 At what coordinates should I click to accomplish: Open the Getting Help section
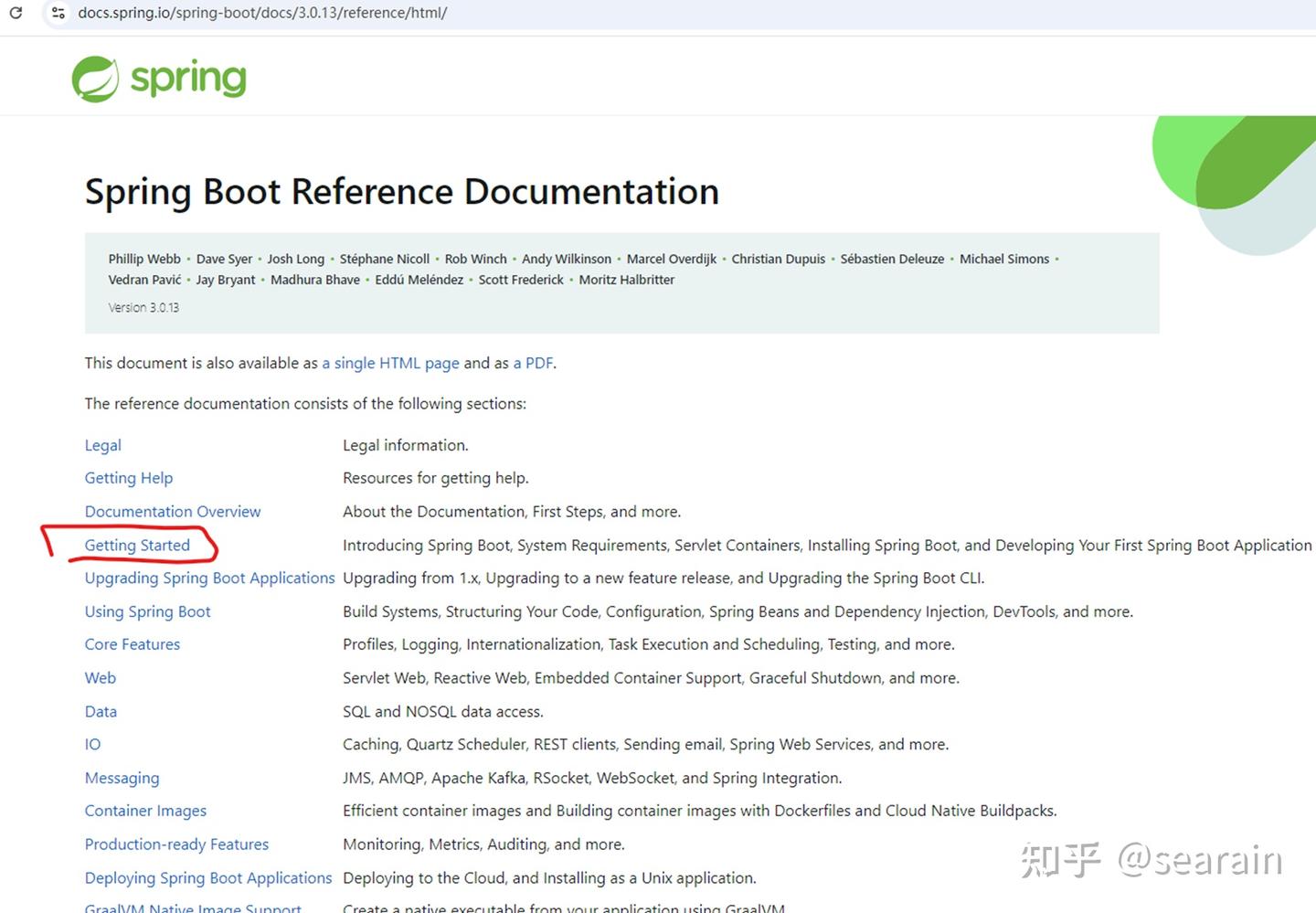(x=128, y=478)
